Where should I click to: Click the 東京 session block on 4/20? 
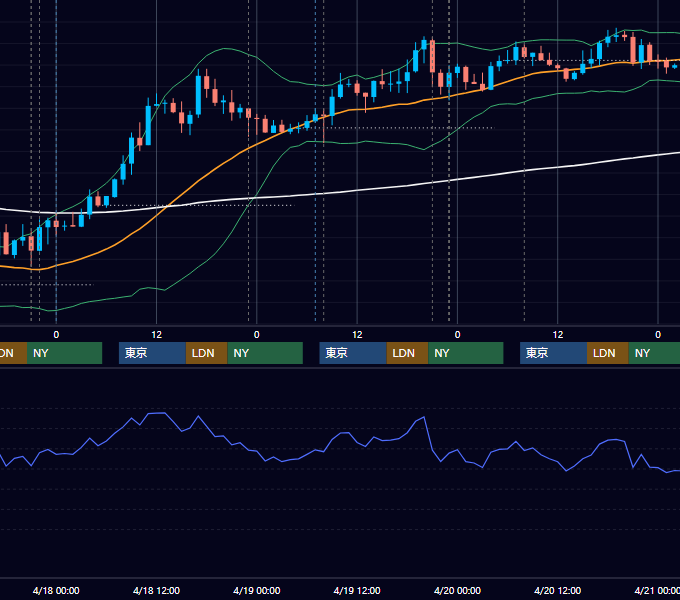pos(553,353)
